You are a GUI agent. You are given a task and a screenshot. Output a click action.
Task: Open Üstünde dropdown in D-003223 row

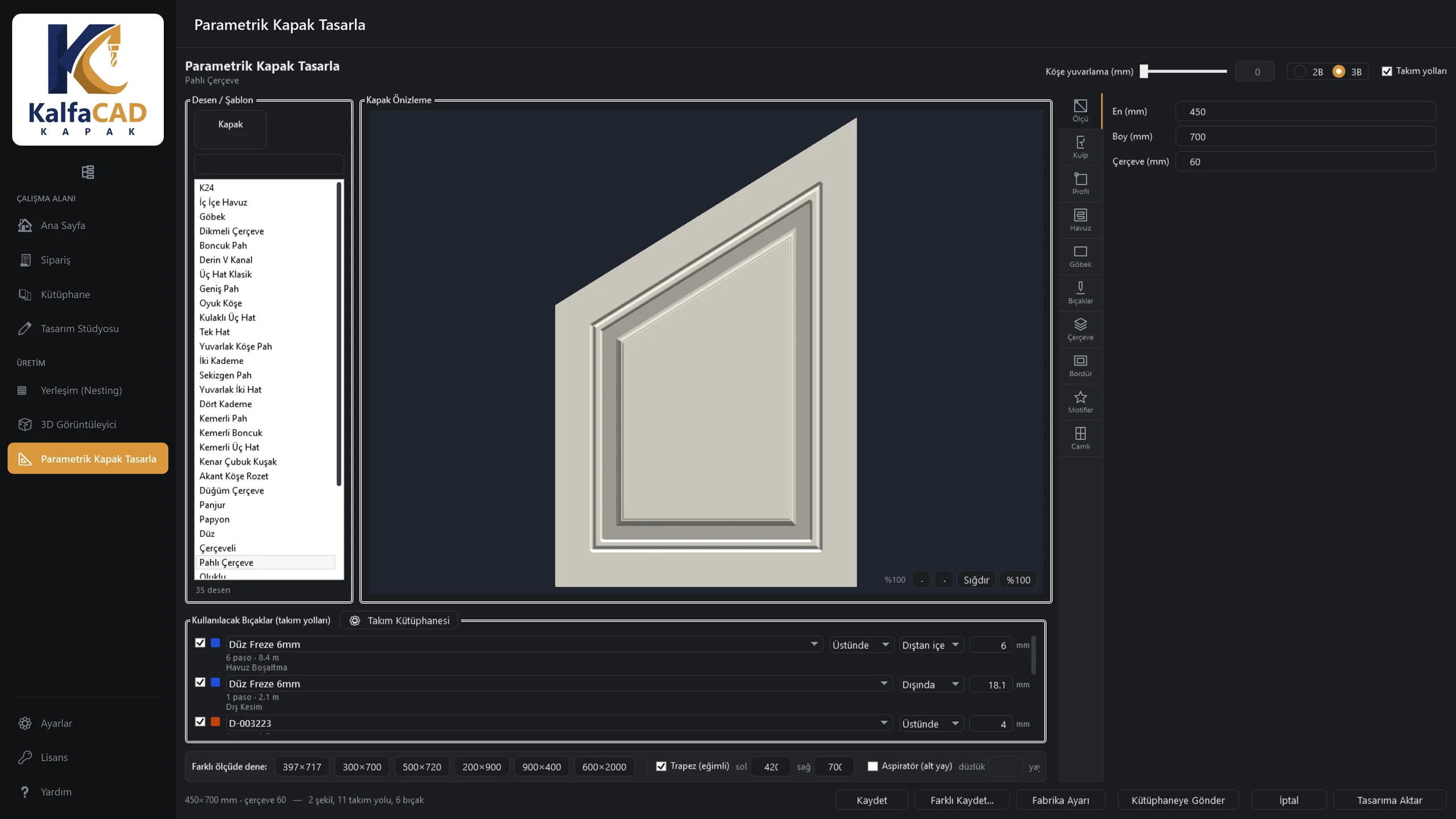[x=931, y=723]
